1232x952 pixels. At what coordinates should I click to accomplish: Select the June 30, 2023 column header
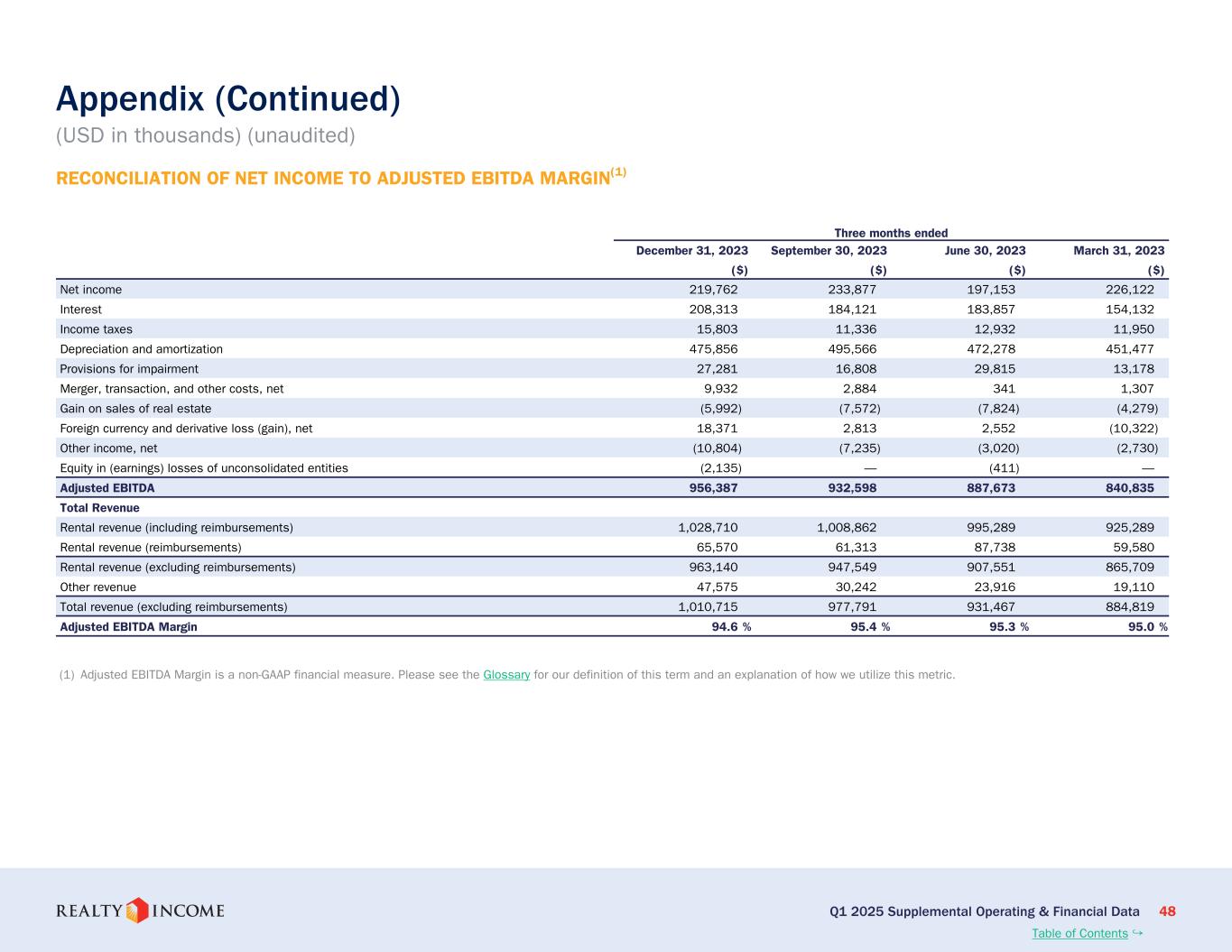(985, 251)
